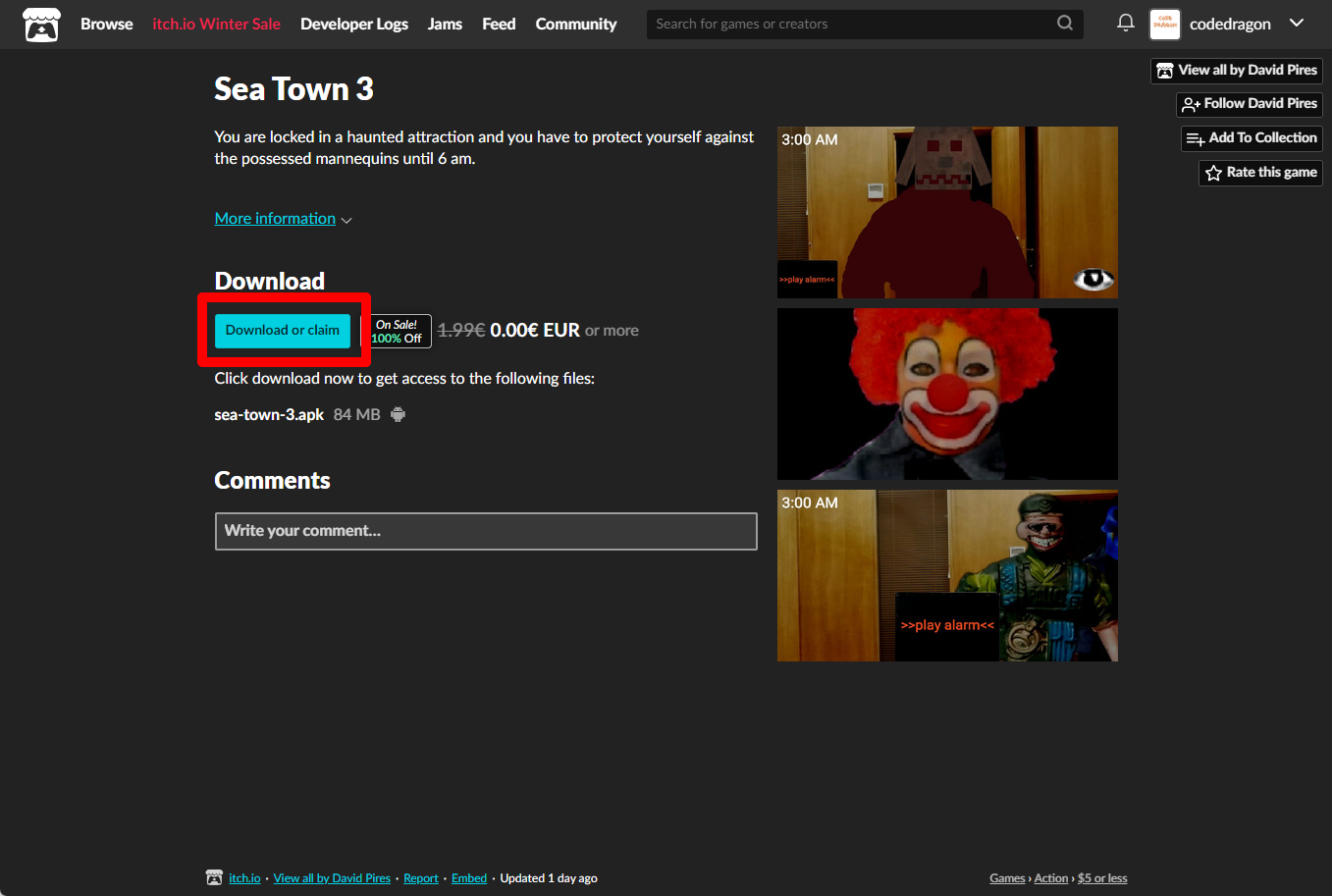Open the Embed link
Image resolution: width=1332 pixels, height=896 pixels.
(469, 878)
